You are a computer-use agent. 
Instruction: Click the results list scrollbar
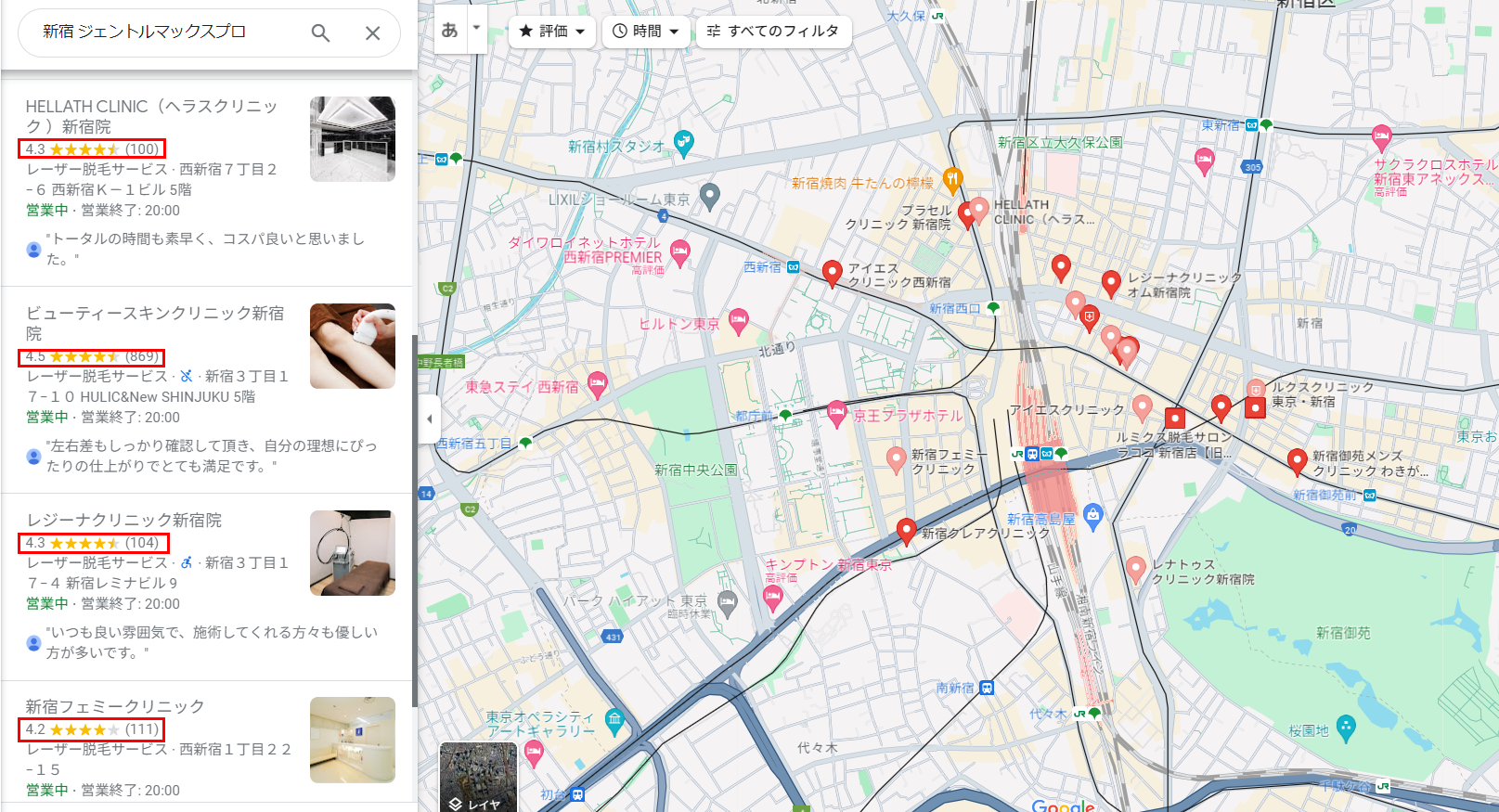[414, 520]
